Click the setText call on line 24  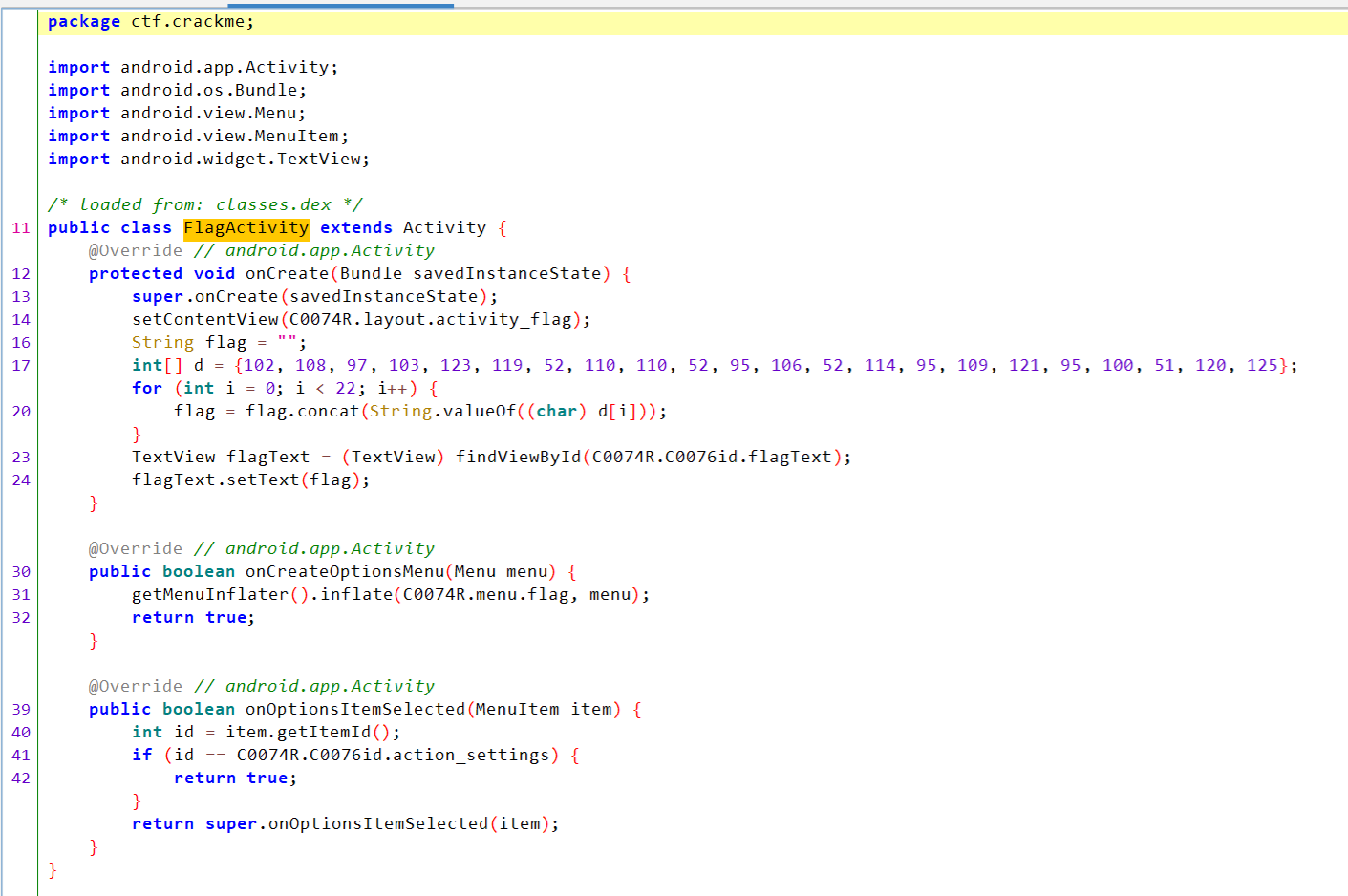pyautogui.click(x=263, y=480)
